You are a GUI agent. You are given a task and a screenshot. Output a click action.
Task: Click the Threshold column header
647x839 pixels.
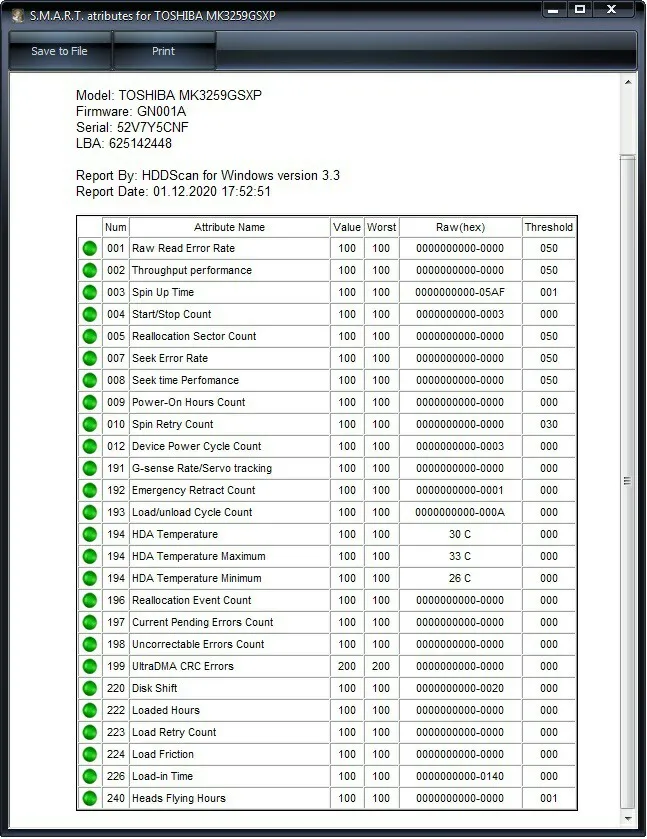(x=549, y=227)
